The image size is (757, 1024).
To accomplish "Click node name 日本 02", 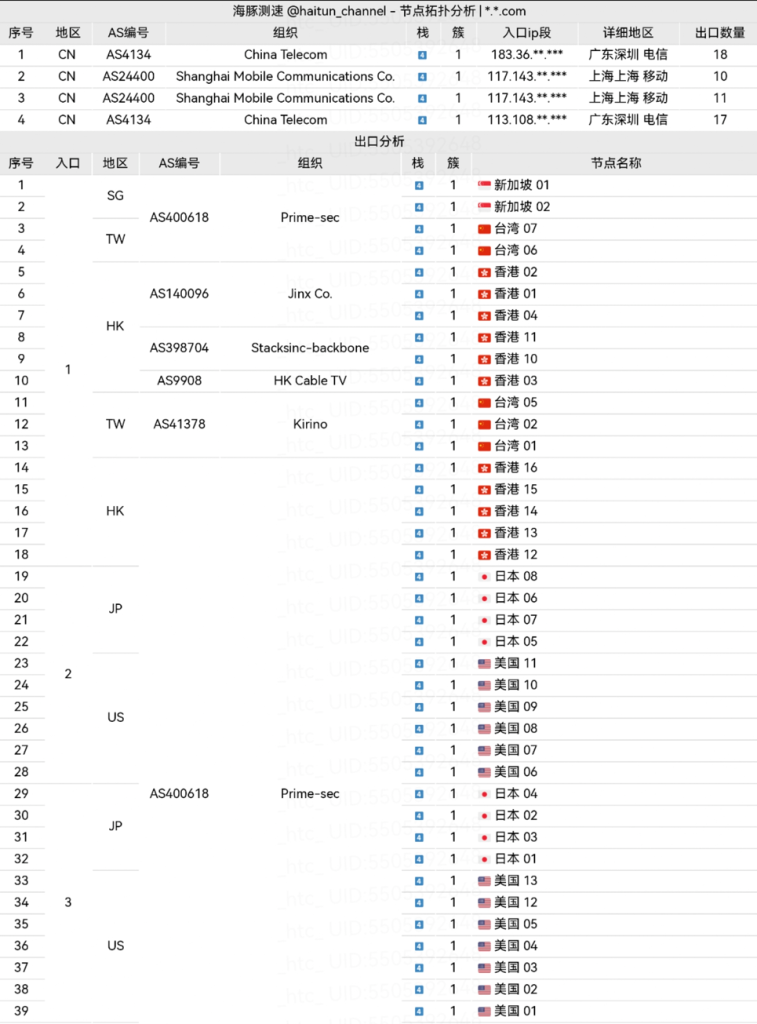I will (x=515, y=816).
